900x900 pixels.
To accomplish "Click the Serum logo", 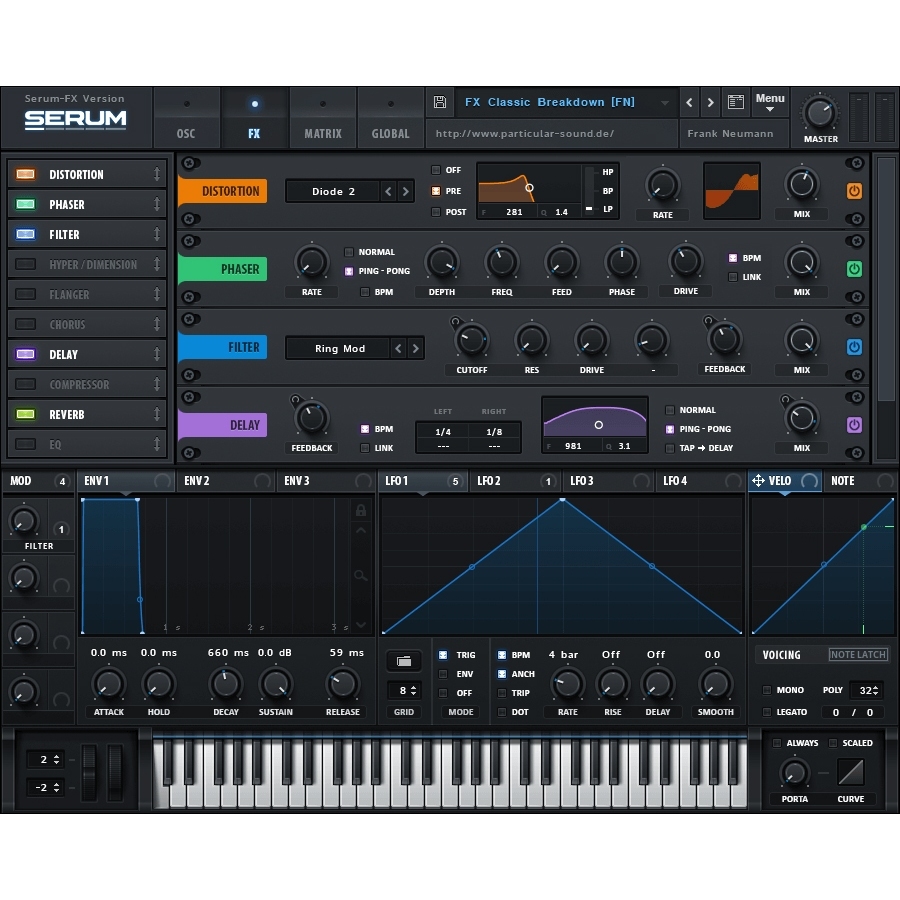I will coord(75,119).
